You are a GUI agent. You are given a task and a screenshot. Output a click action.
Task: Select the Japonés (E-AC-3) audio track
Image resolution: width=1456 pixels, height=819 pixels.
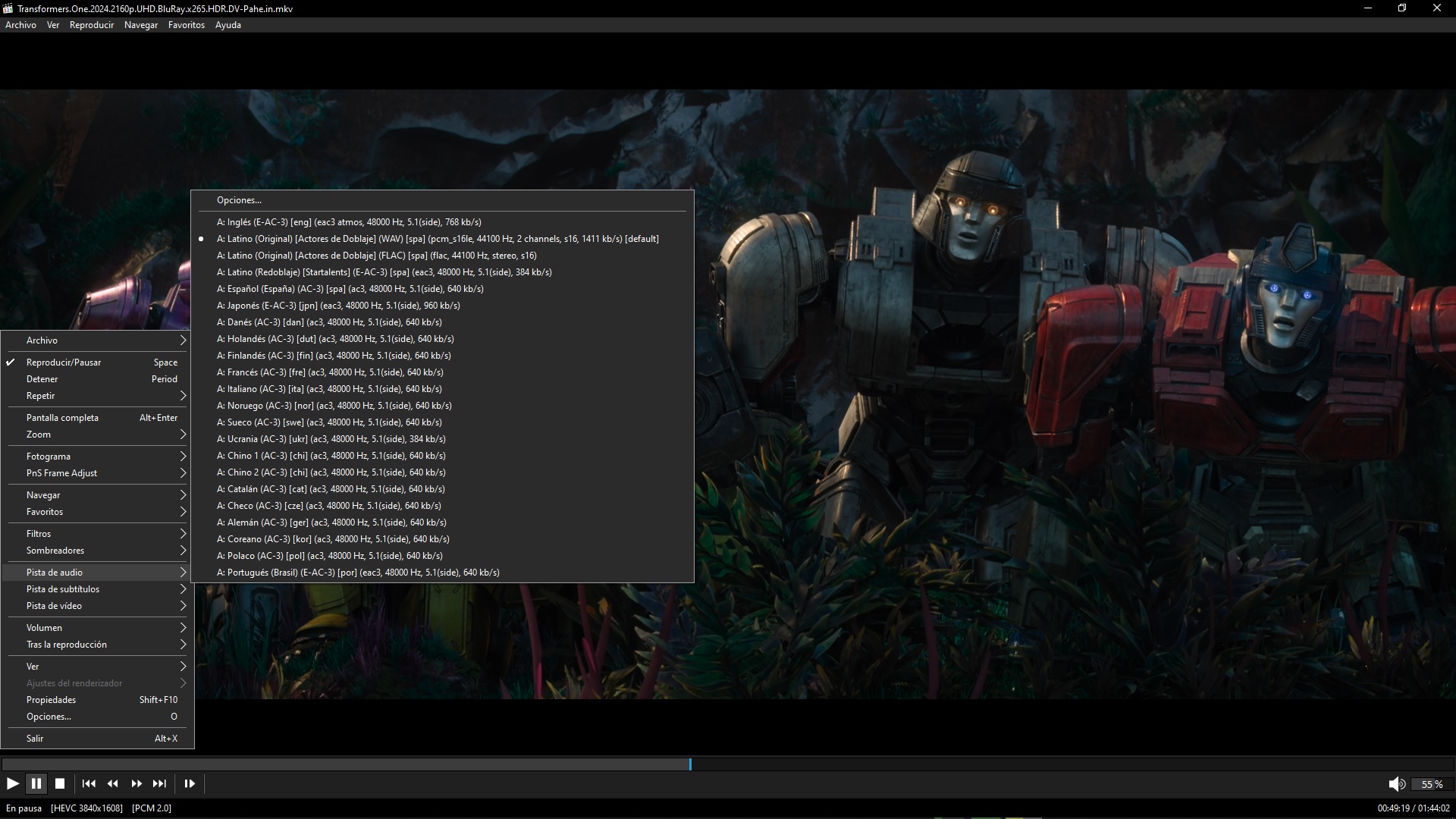click(x=442, y=306)
